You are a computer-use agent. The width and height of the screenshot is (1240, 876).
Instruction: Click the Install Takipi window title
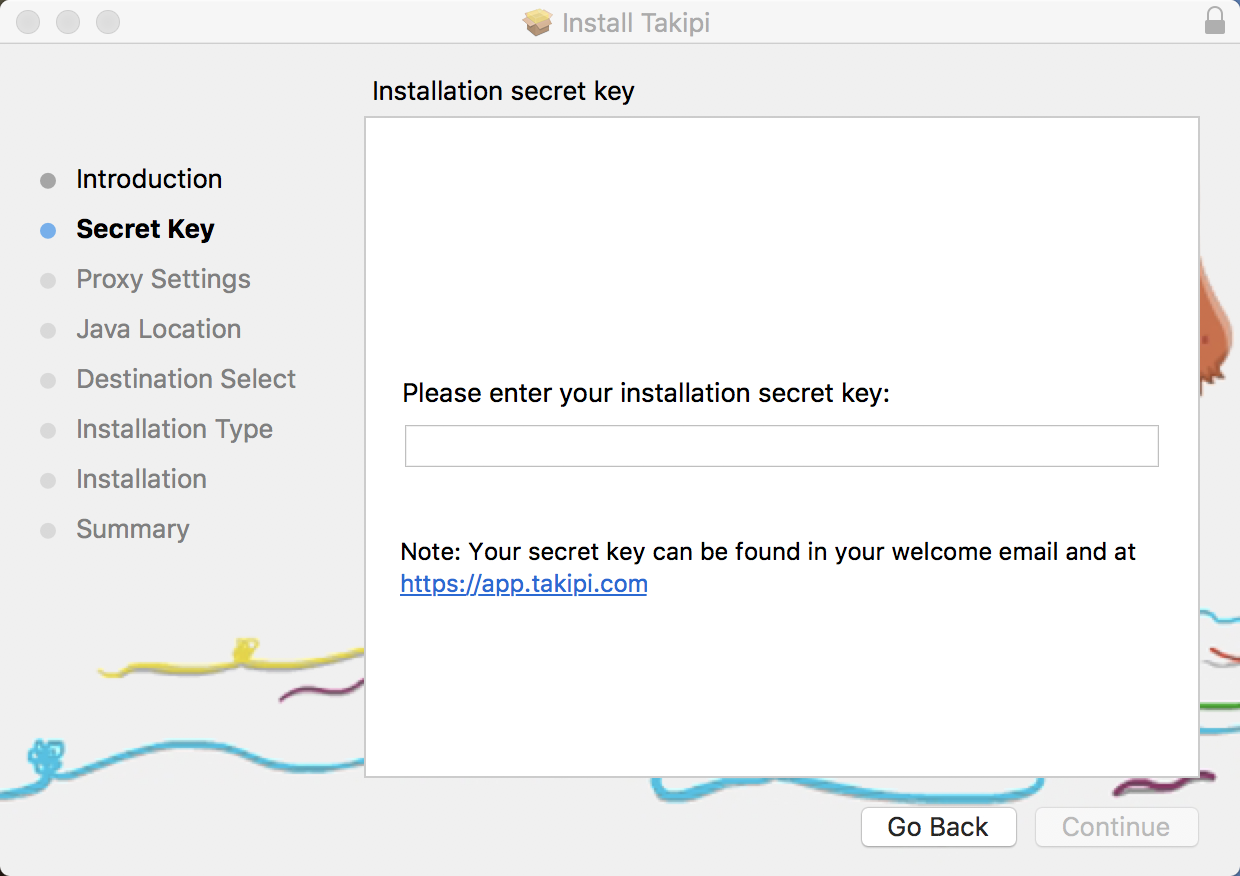point(636,22)
